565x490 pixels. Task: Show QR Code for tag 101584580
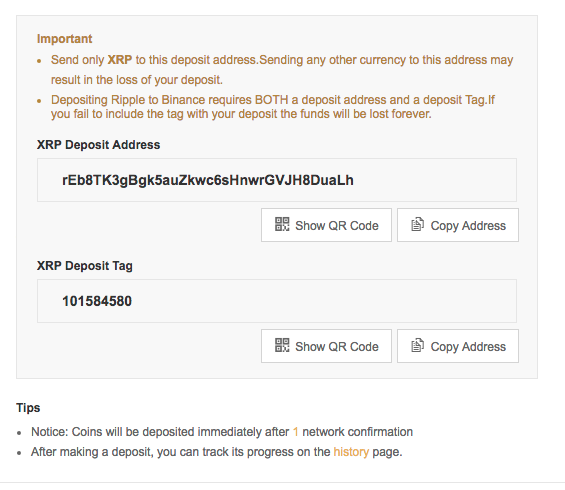coord(326,346)
